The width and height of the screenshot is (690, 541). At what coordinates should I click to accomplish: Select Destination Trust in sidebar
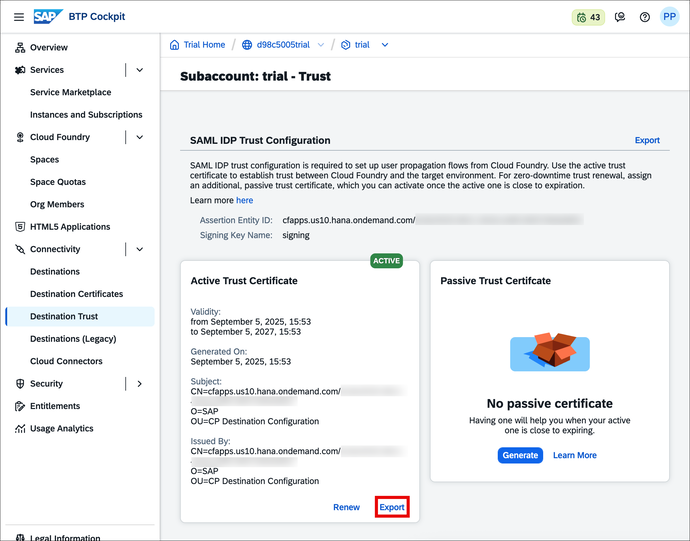point(80,317)
